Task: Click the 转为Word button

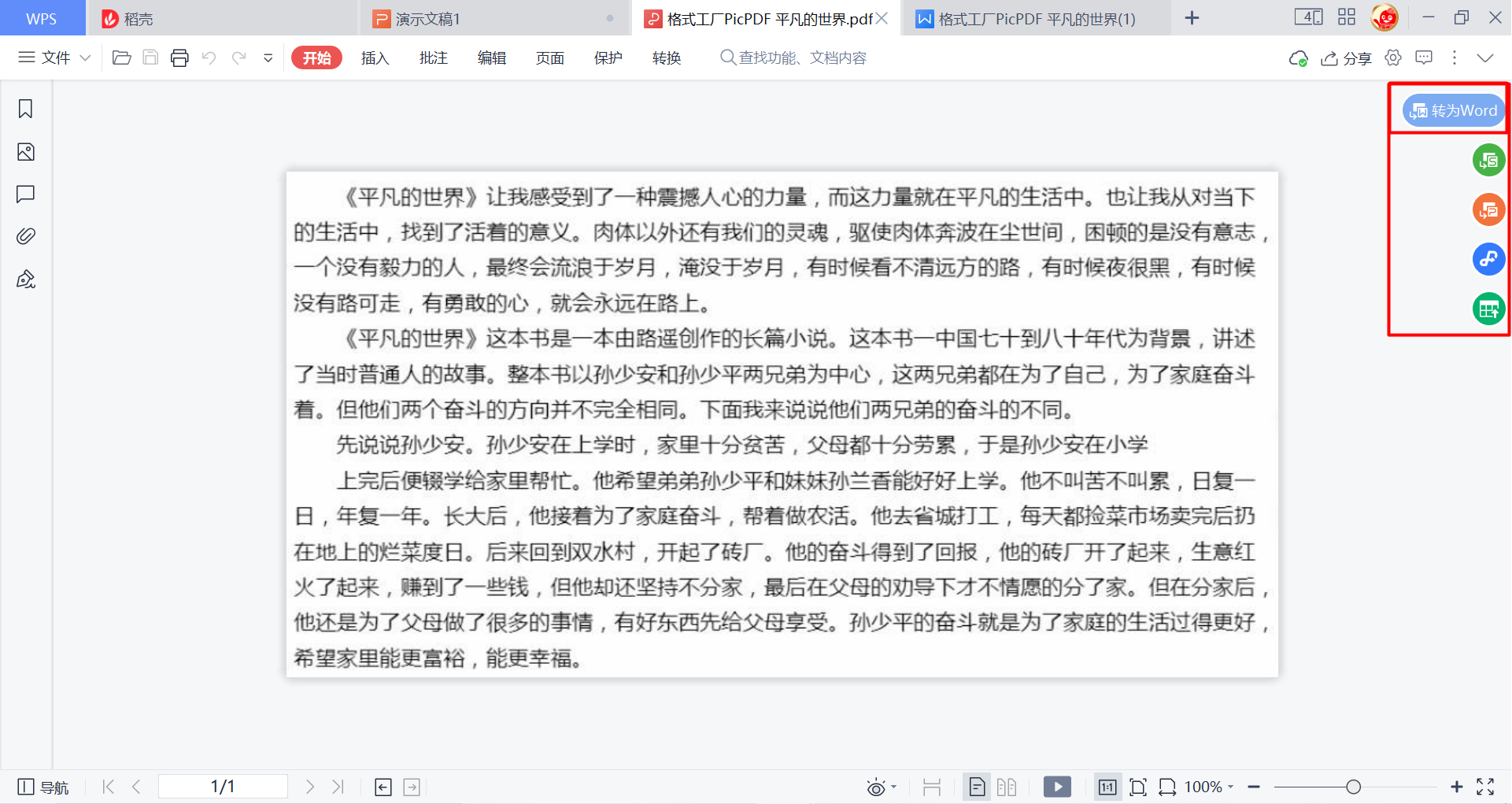Action: [1454, 110]
